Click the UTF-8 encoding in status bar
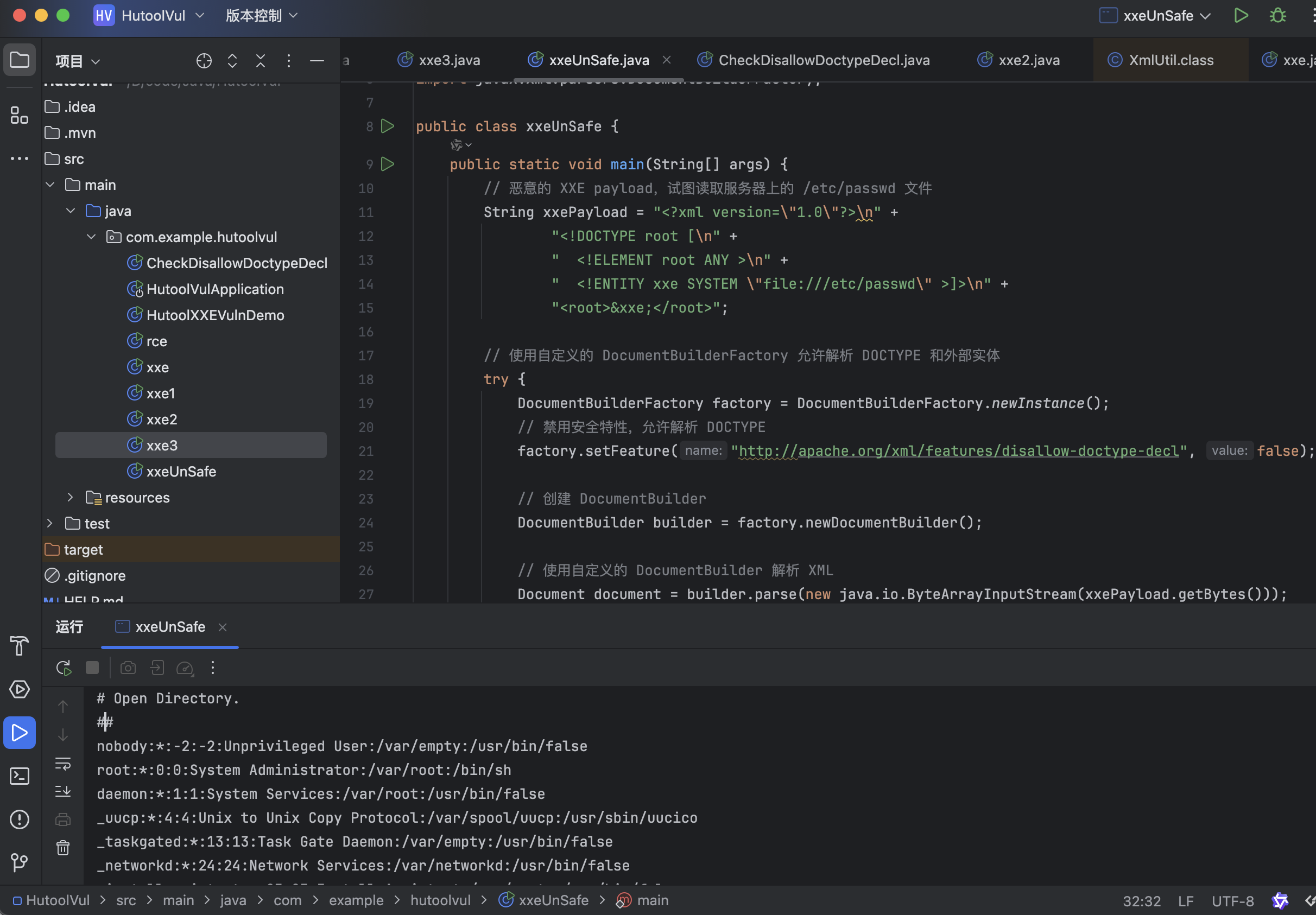The image size is (1316, 915). pyautogui.click(x=1232, y=901)
